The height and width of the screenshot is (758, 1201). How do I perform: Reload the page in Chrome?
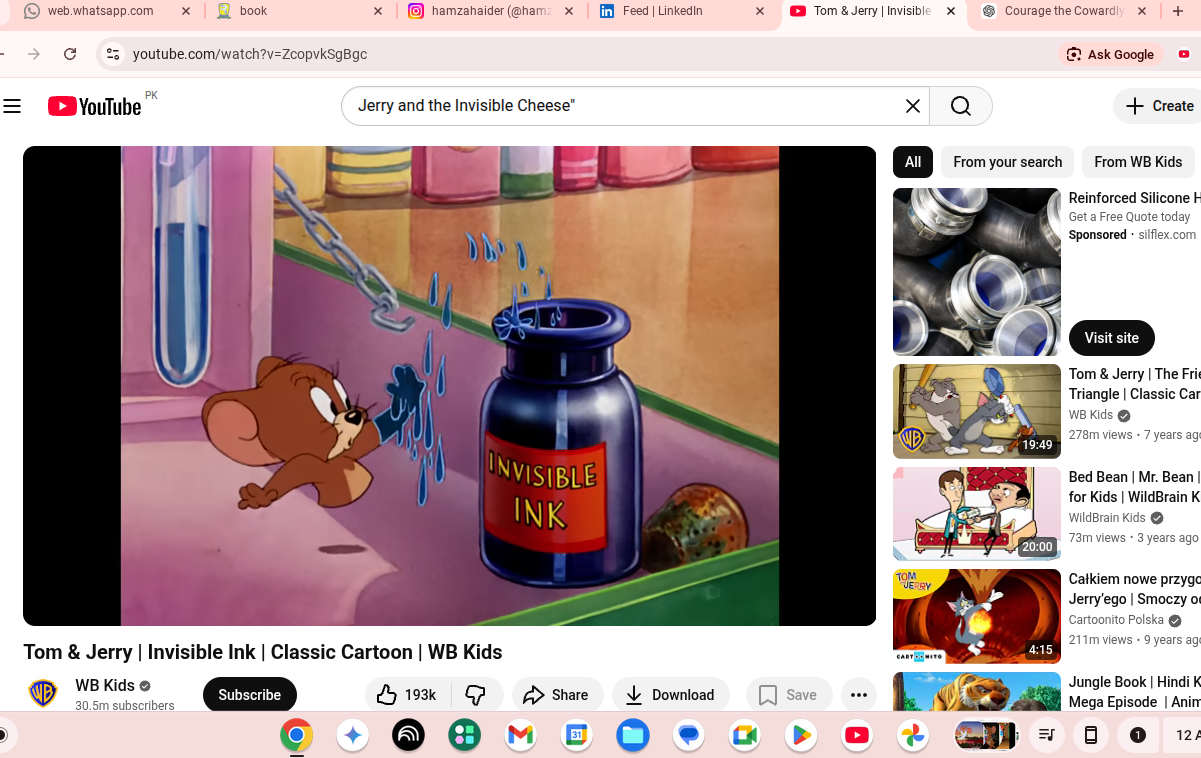[x=70, y=54]
